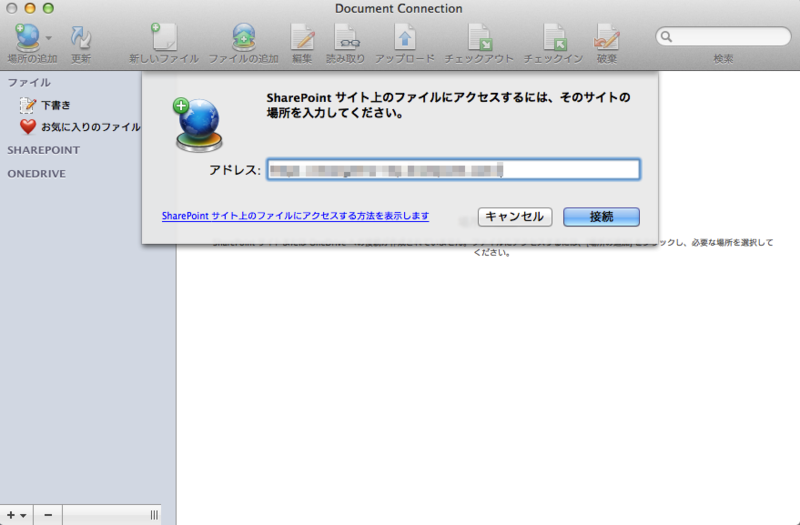Click the キャンセル button
This screenshot has height=525, width=800.
click(x=515, y=217)
